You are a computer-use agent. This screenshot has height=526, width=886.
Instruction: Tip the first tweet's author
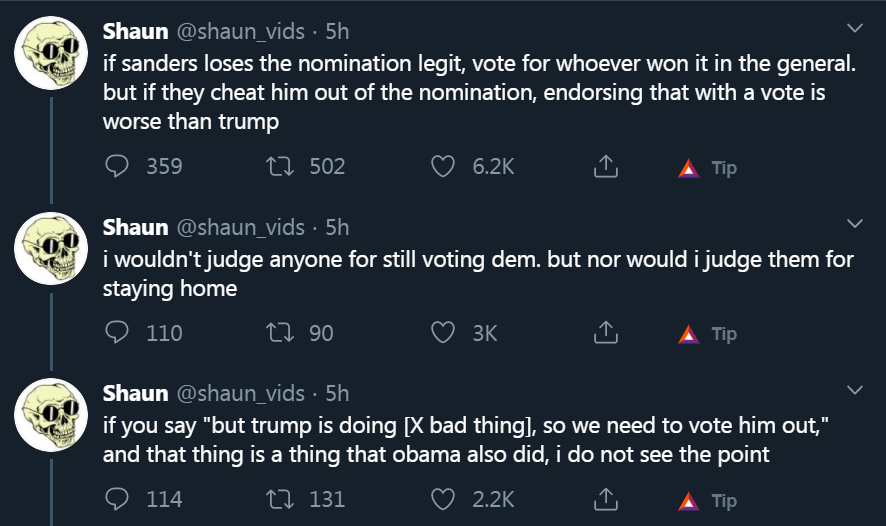click(707, 168)
